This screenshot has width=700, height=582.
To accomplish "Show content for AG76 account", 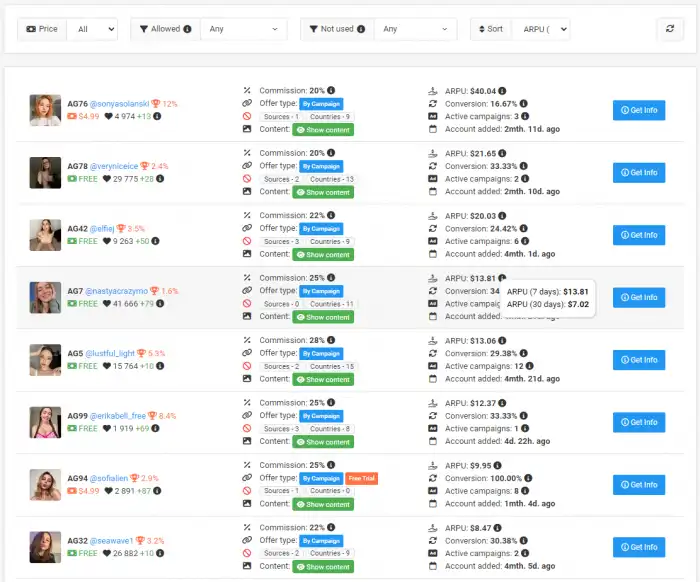I will 323,130.
